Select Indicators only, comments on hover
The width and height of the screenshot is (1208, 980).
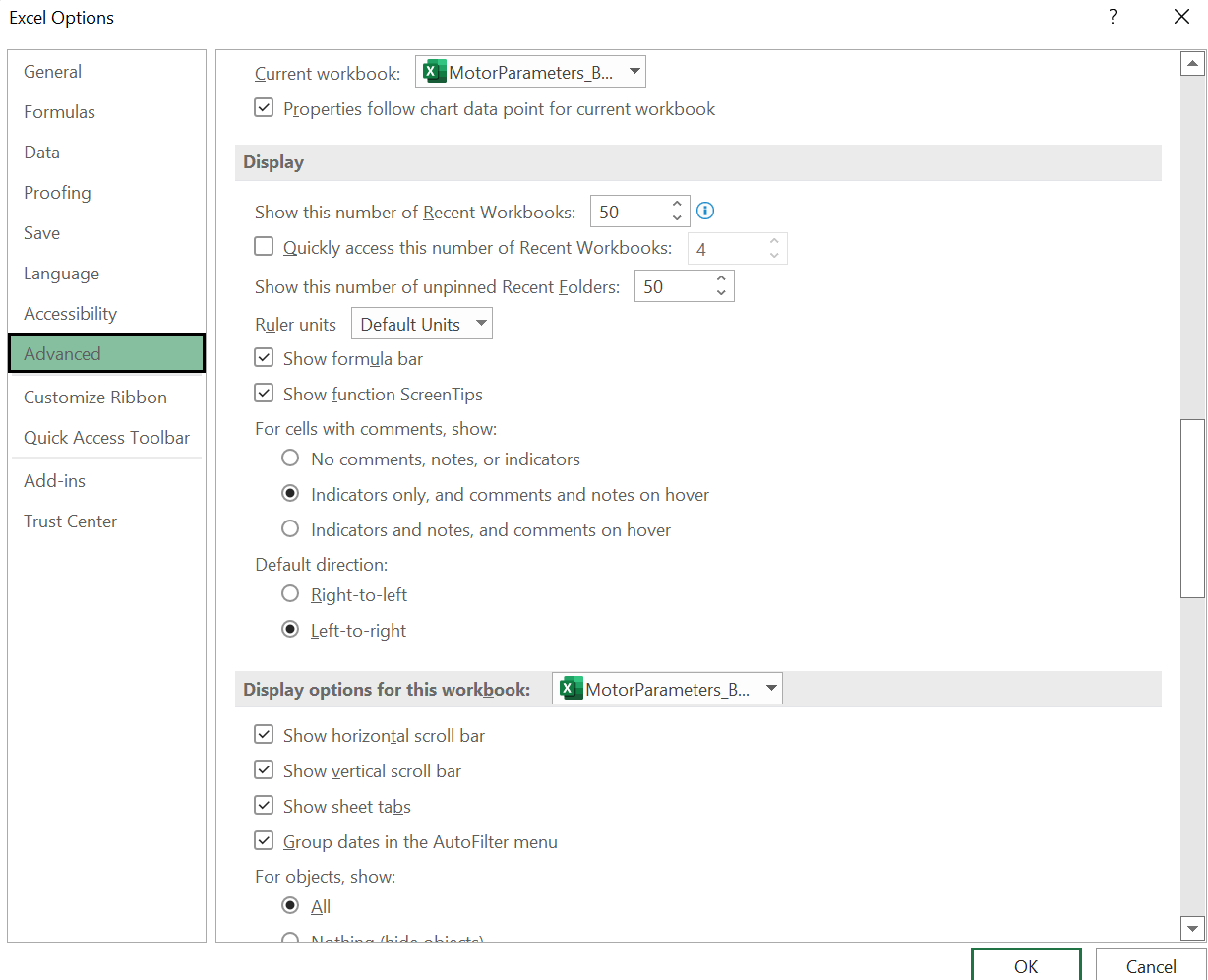click(x=290, y=493)
